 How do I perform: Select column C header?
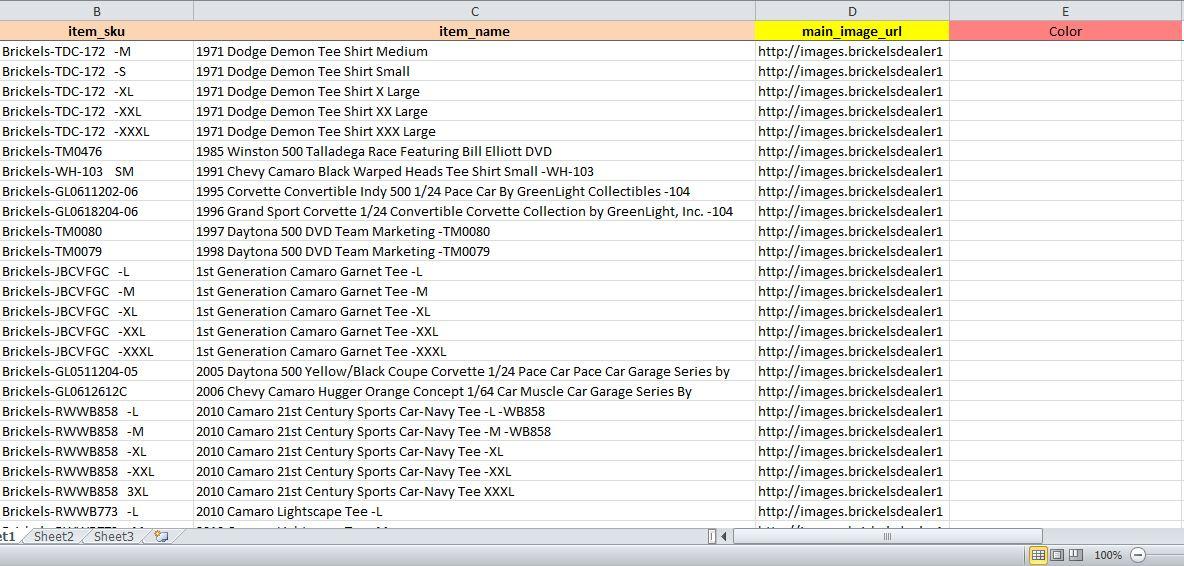[474, 11]
